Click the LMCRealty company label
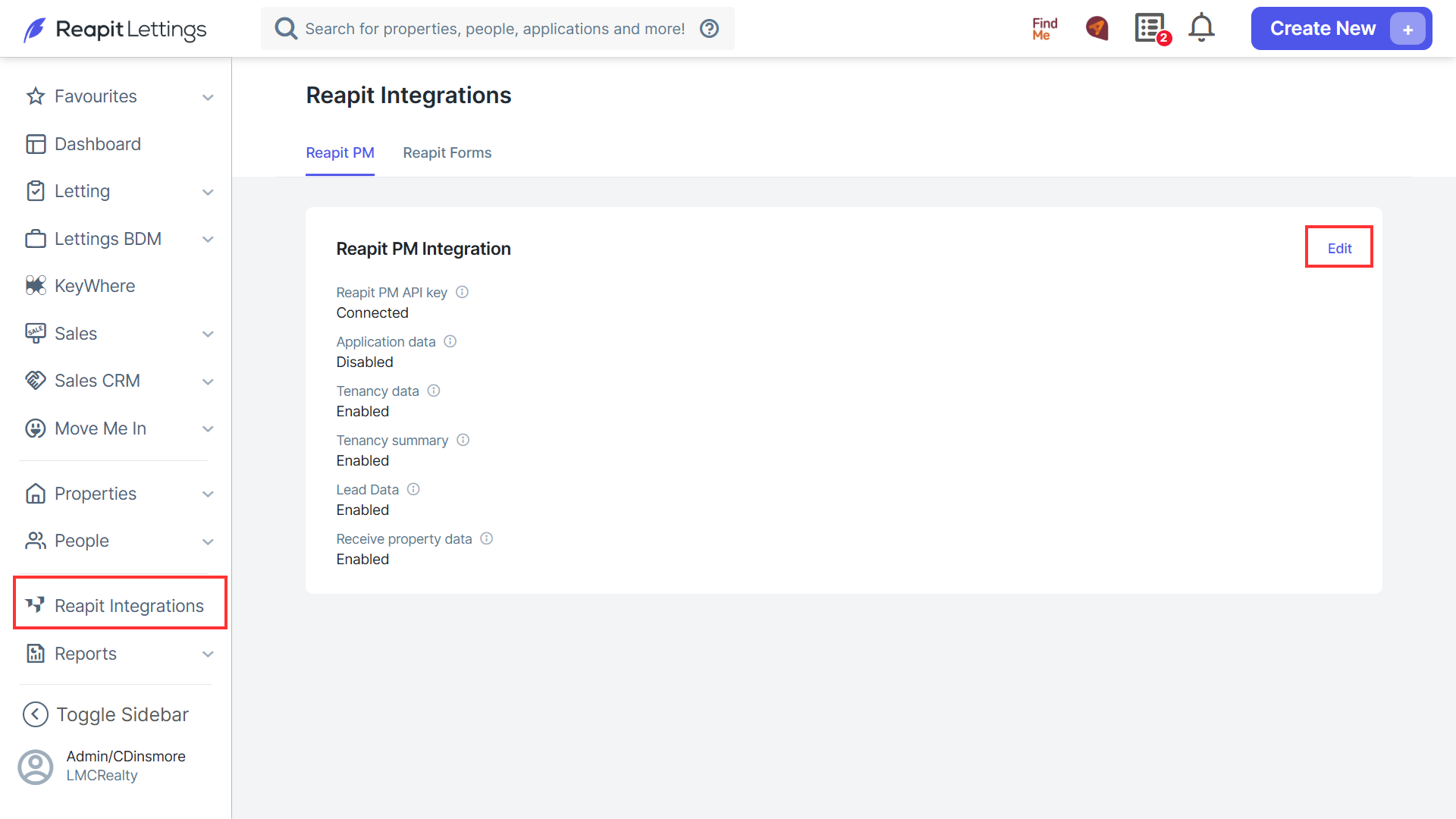 102,775
